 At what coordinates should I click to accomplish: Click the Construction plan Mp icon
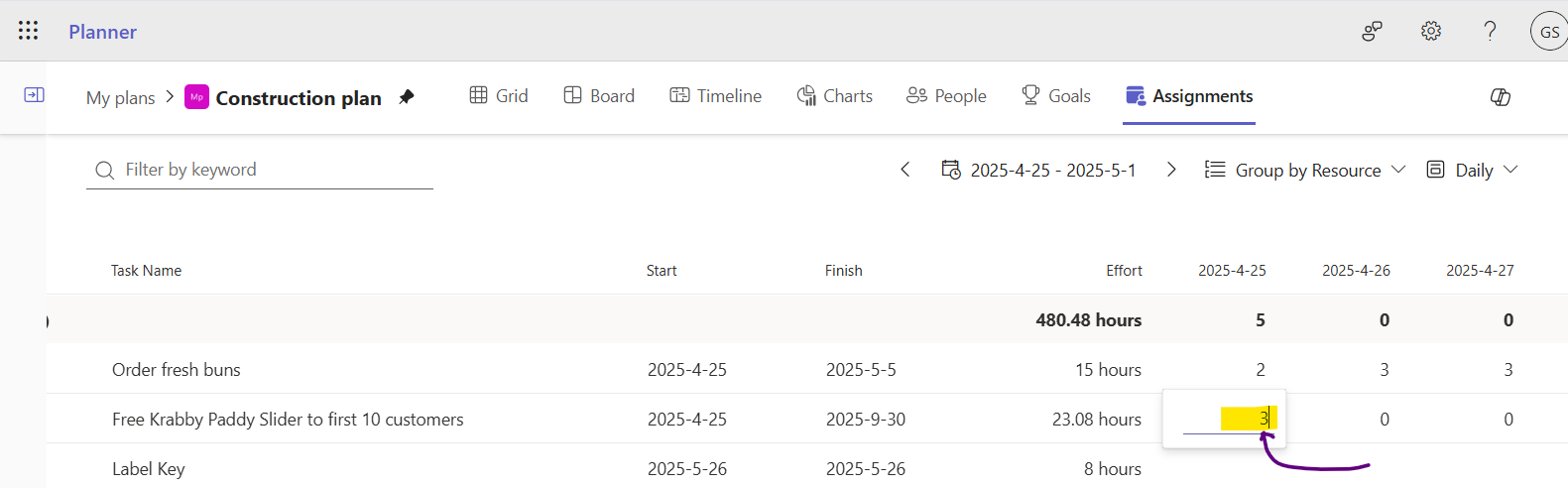[196, 97]
